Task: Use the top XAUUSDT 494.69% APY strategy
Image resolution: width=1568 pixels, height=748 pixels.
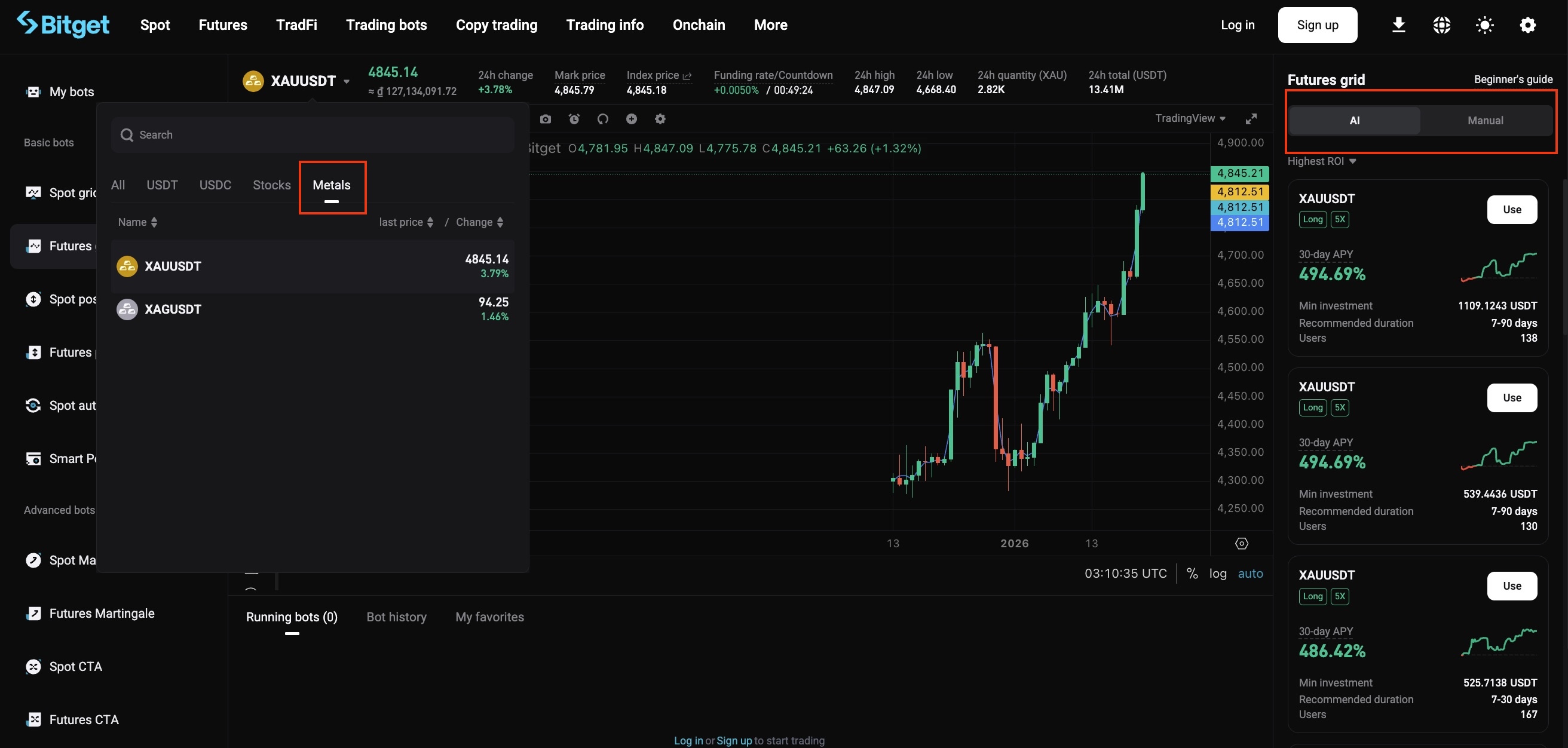Action: point(1512,209)
